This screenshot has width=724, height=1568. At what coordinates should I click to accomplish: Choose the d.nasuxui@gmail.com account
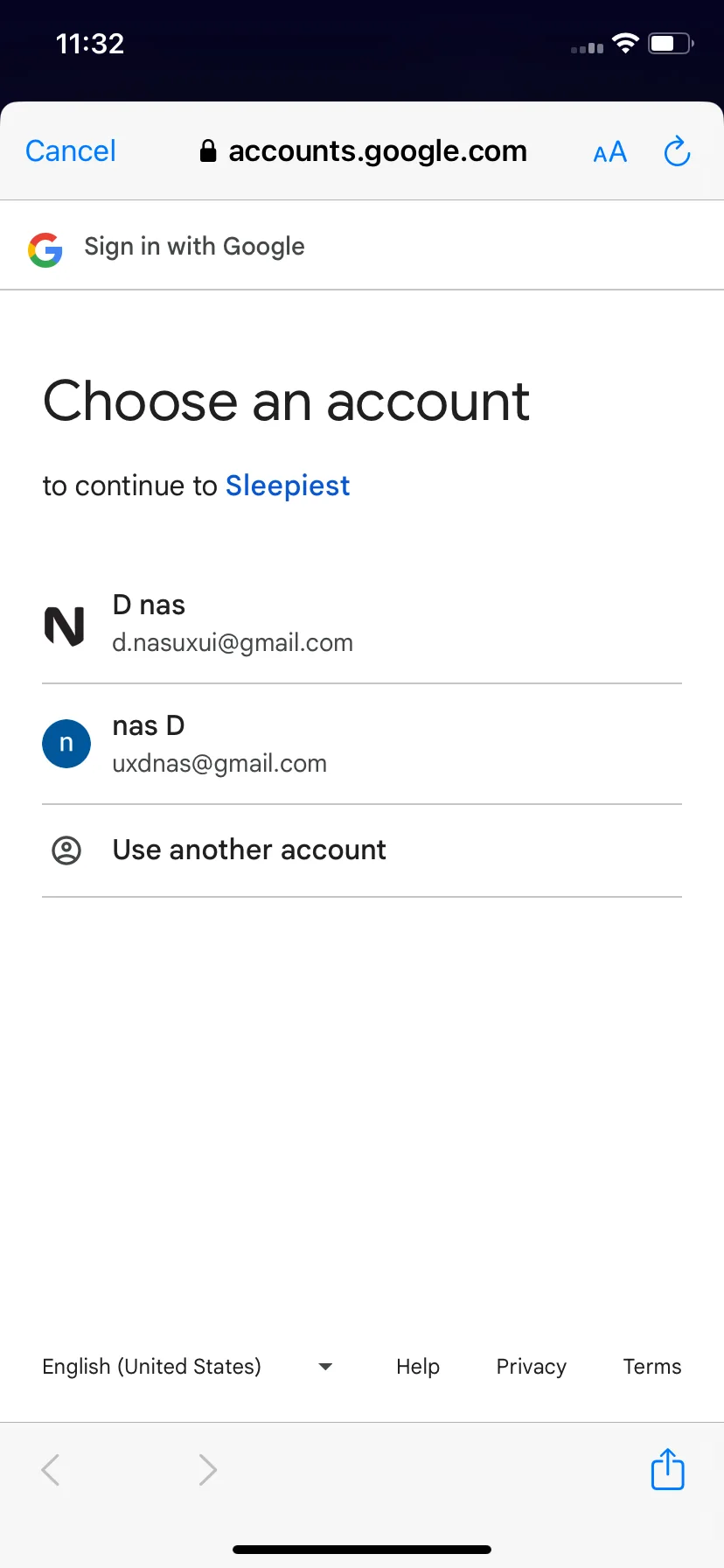coord(362,624)
